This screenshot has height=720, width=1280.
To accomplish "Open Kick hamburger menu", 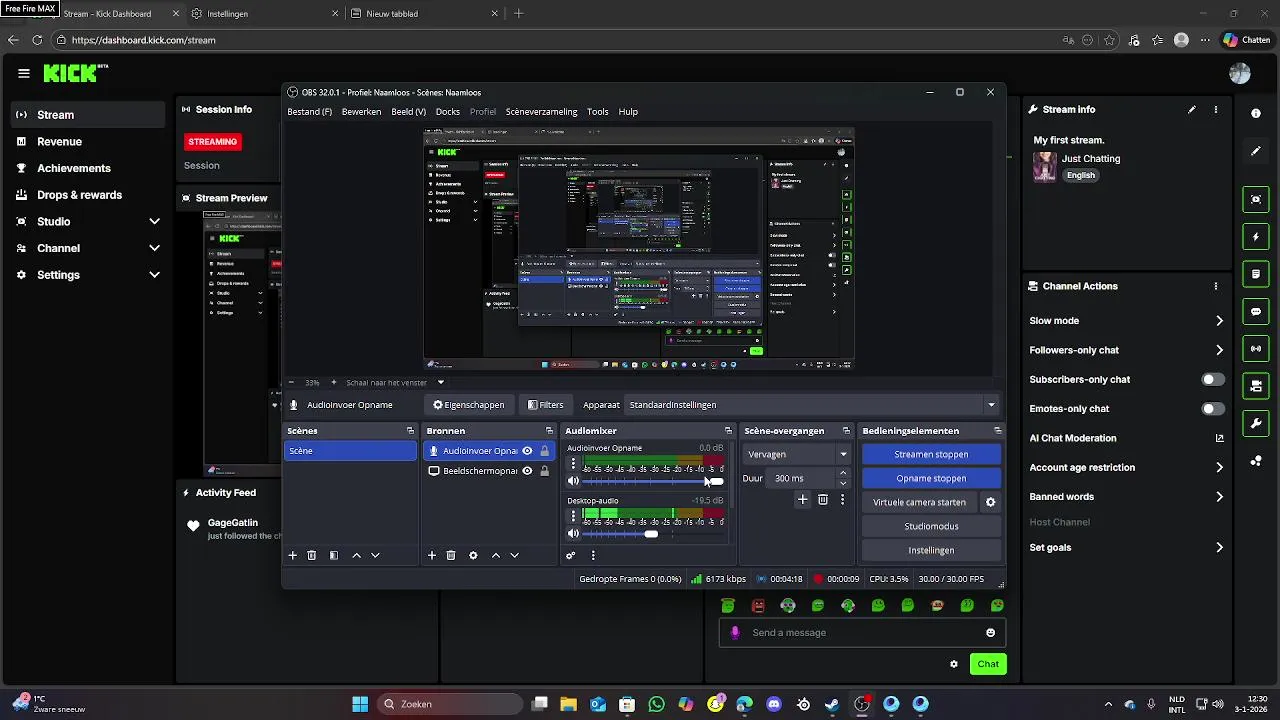I will (x=24, y=73).
